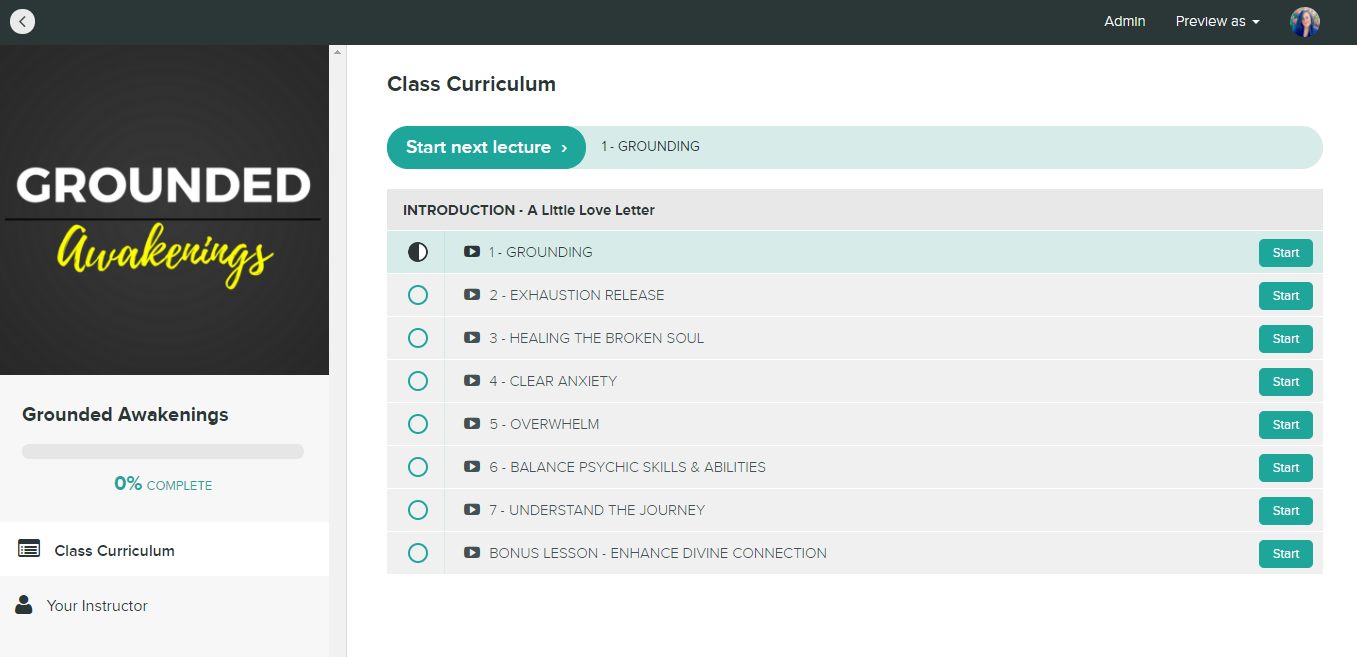Open the user avatar profile picture
The width and height of the screenshot is (1357, 657).
click(x=1305, y=22)
